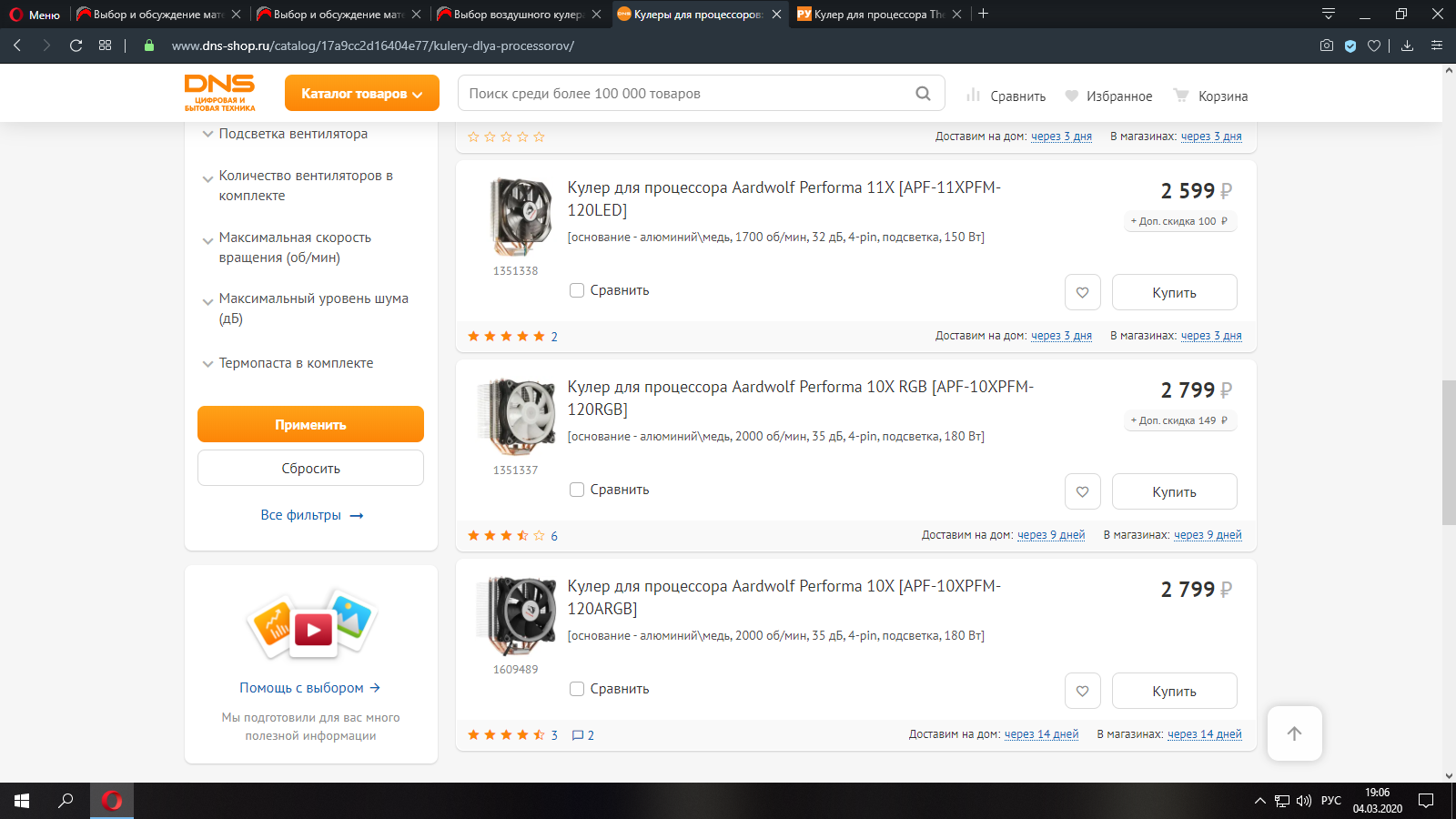1456x819 pixels.
Task: Click the Доп. скидка 100 ₽ badge
Action: point(1180,221)
